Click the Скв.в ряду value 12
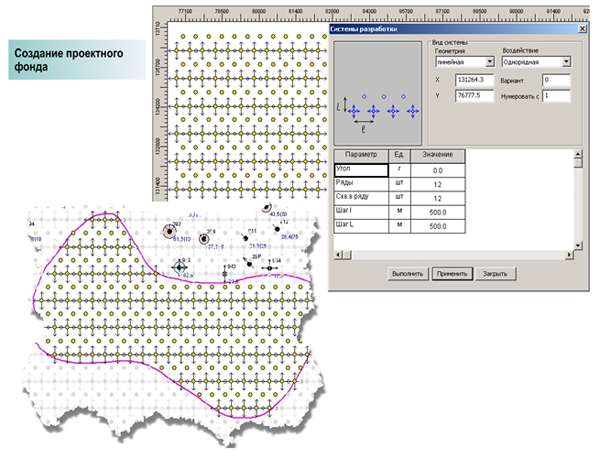 pos(438,198)
